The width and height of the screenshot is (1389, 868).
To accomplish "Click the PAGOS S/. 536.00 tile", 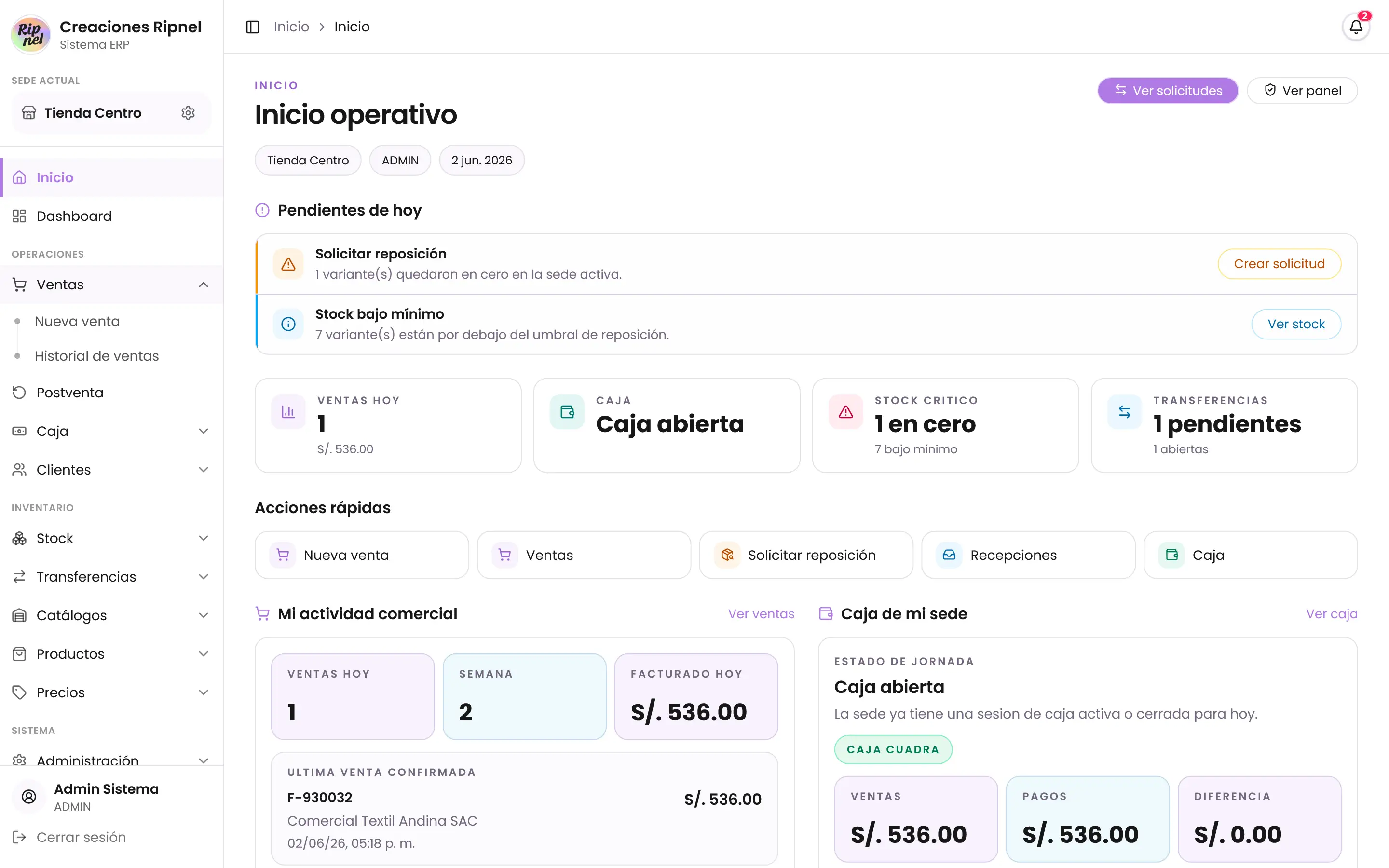I will click(x=1088, y=819).
